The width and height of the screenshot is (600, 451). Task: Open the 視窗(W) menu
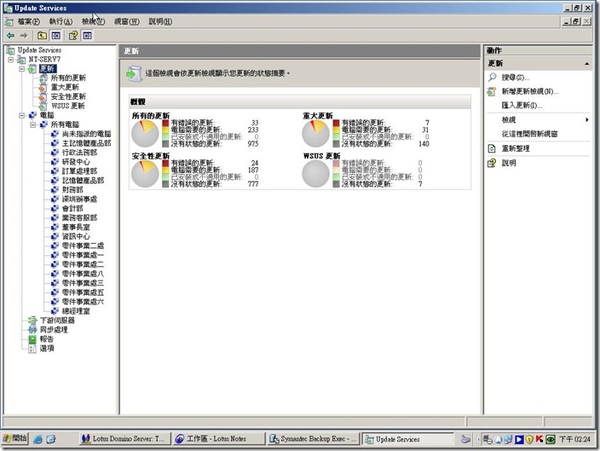pyautogui.click(x=127, y=22)
